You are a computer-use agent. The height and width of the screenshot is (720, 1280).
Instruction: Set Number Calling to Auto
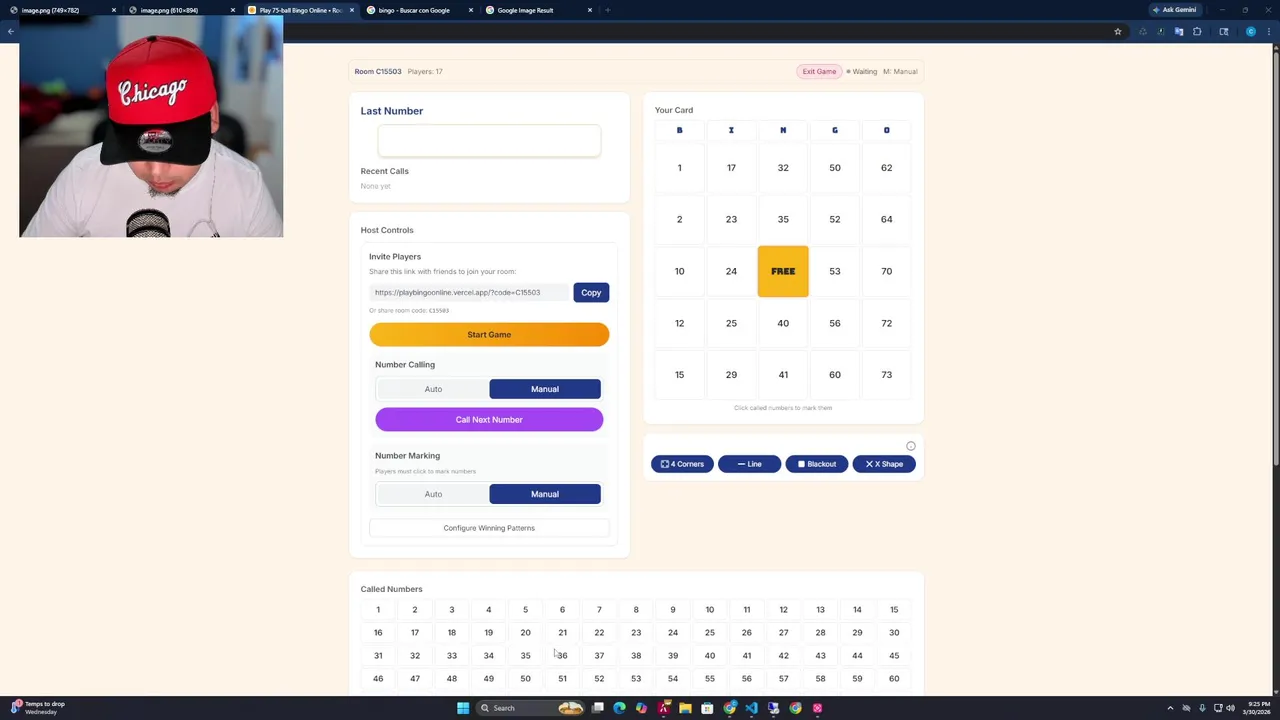click(x=433, y=389)
